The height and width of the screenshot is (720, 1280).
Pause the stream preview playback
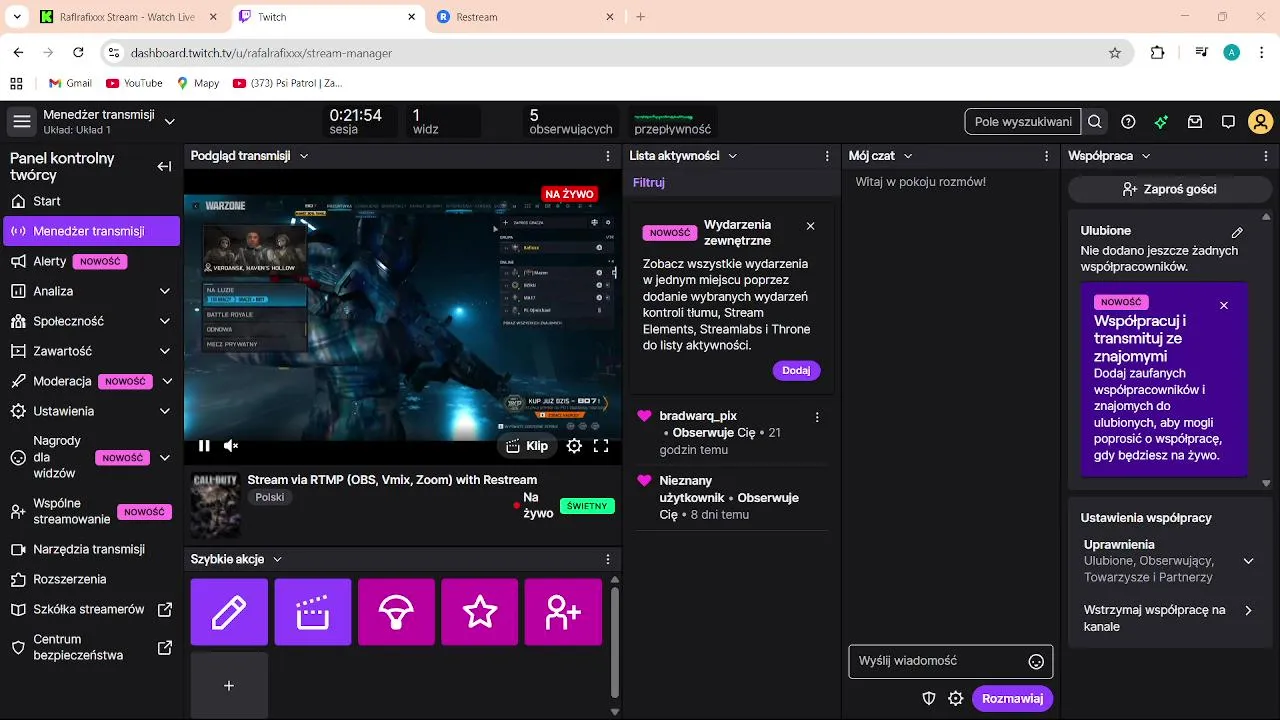click(204, 446)
